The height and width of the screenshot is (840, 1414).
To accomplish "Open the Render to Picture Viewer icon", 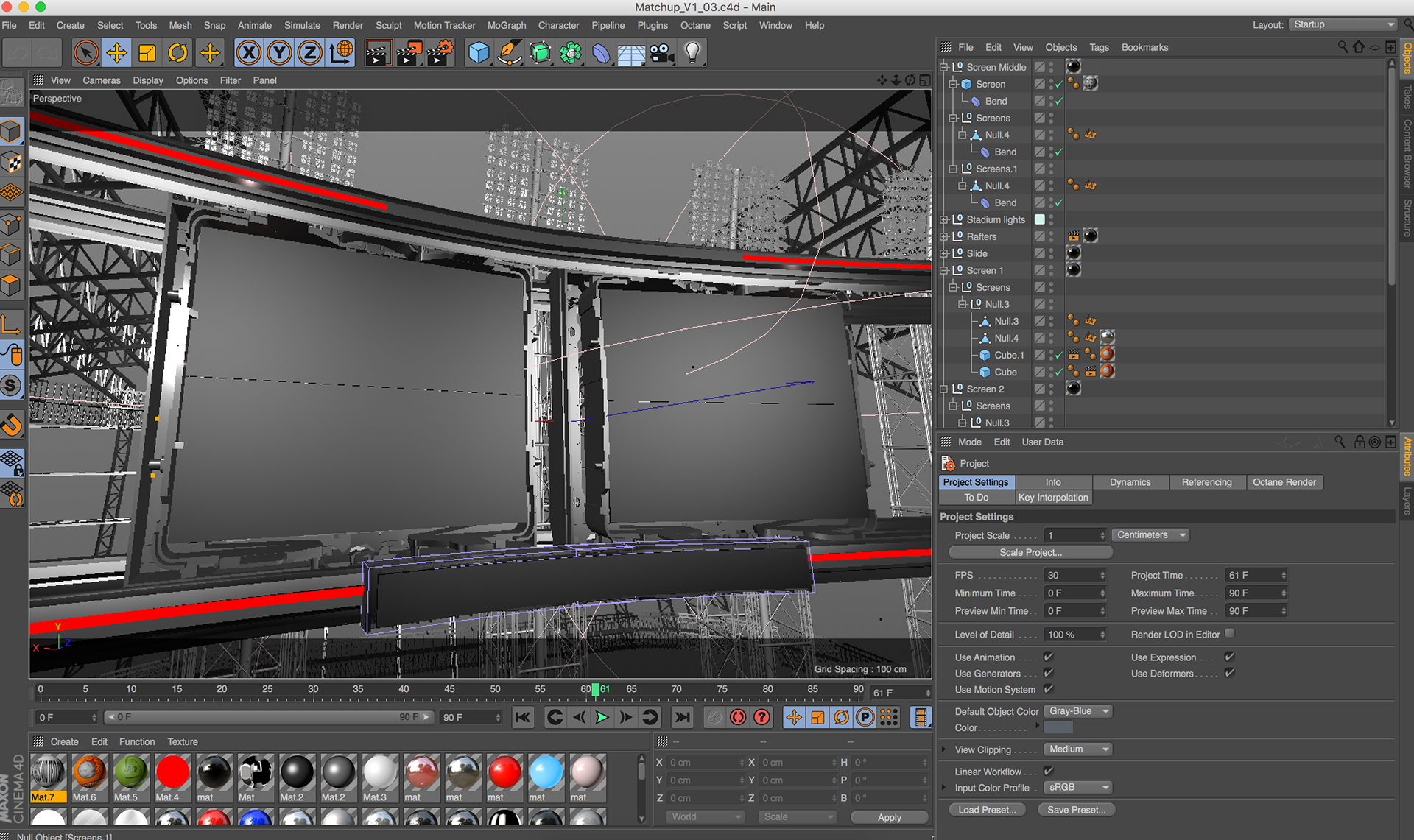I will (x=408, y=53).
